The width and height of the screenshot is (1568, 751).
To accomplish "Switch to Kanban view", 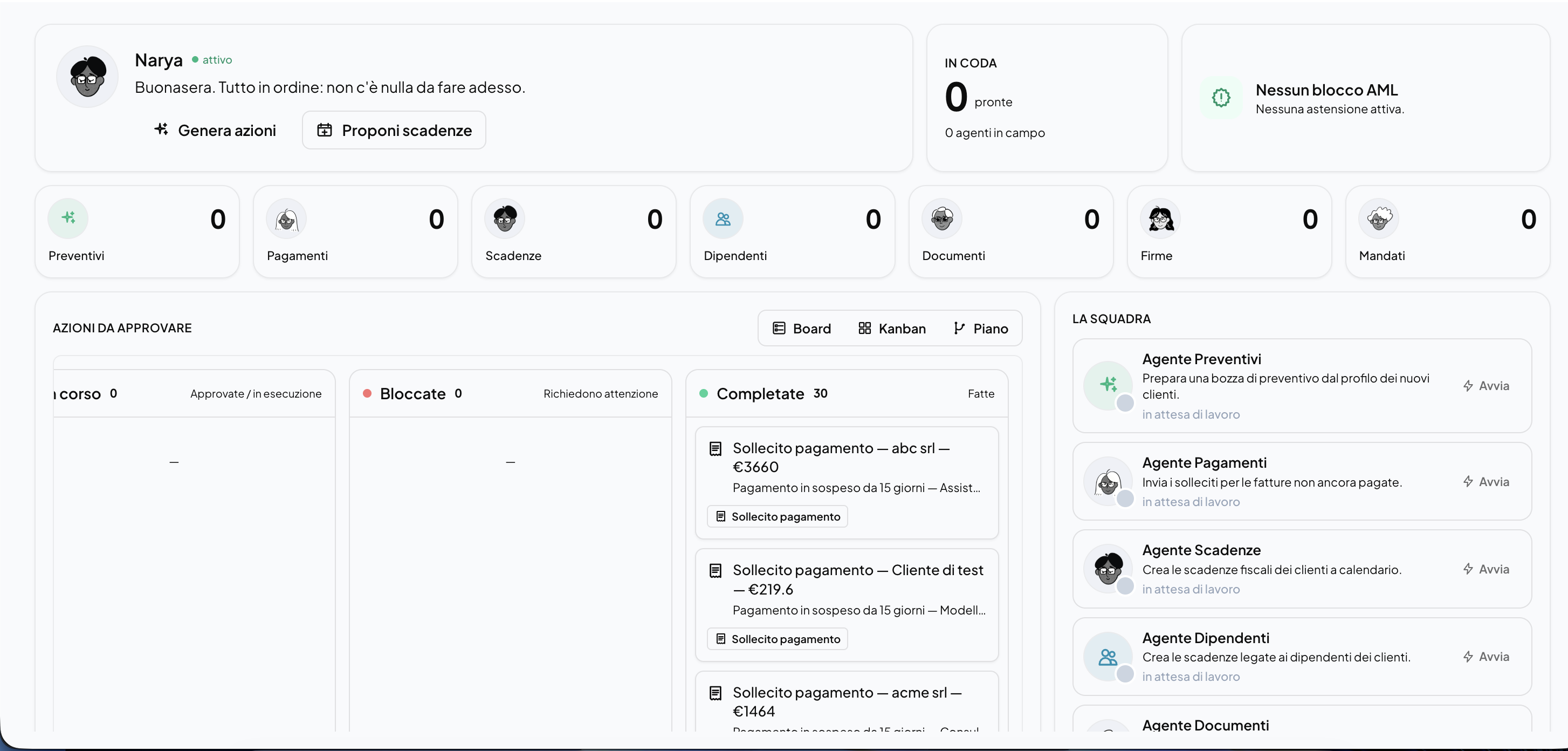I will pos(892,329).
